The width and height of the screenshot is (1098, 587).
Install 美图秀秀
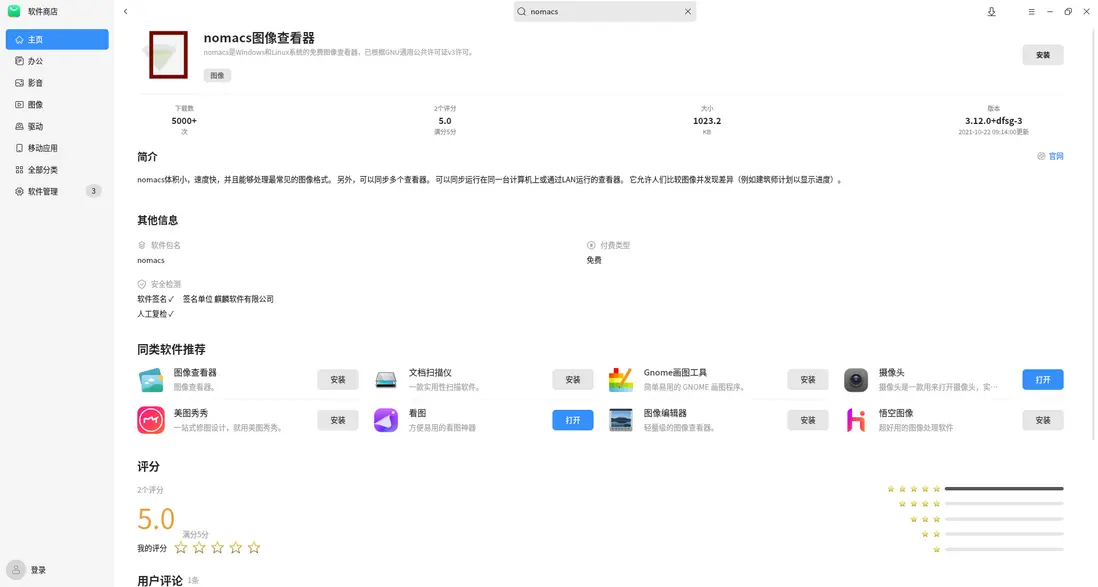338,420
